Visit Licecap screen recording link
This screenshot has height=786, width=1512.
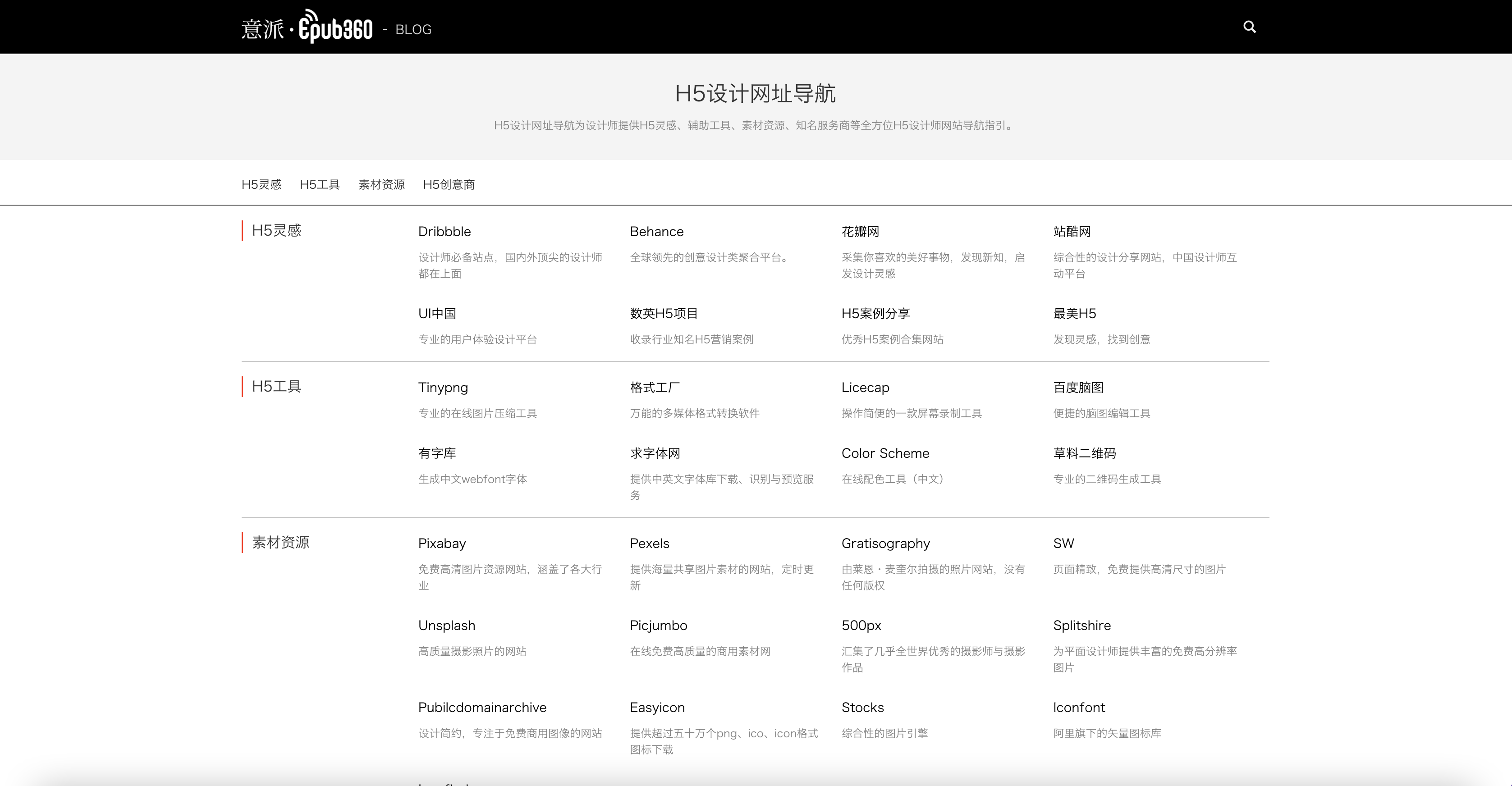(865, 388)
